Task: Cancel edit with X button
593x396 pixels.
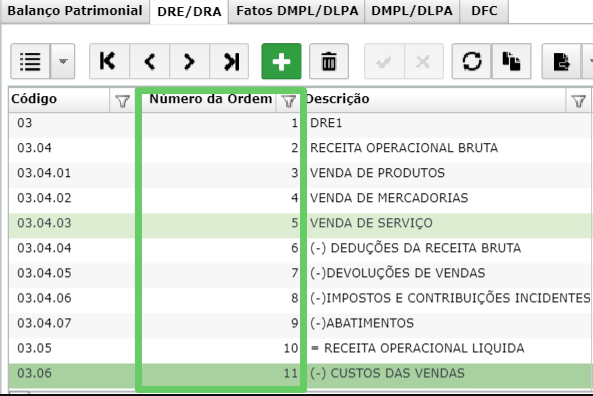Action: tap(424, 61)
